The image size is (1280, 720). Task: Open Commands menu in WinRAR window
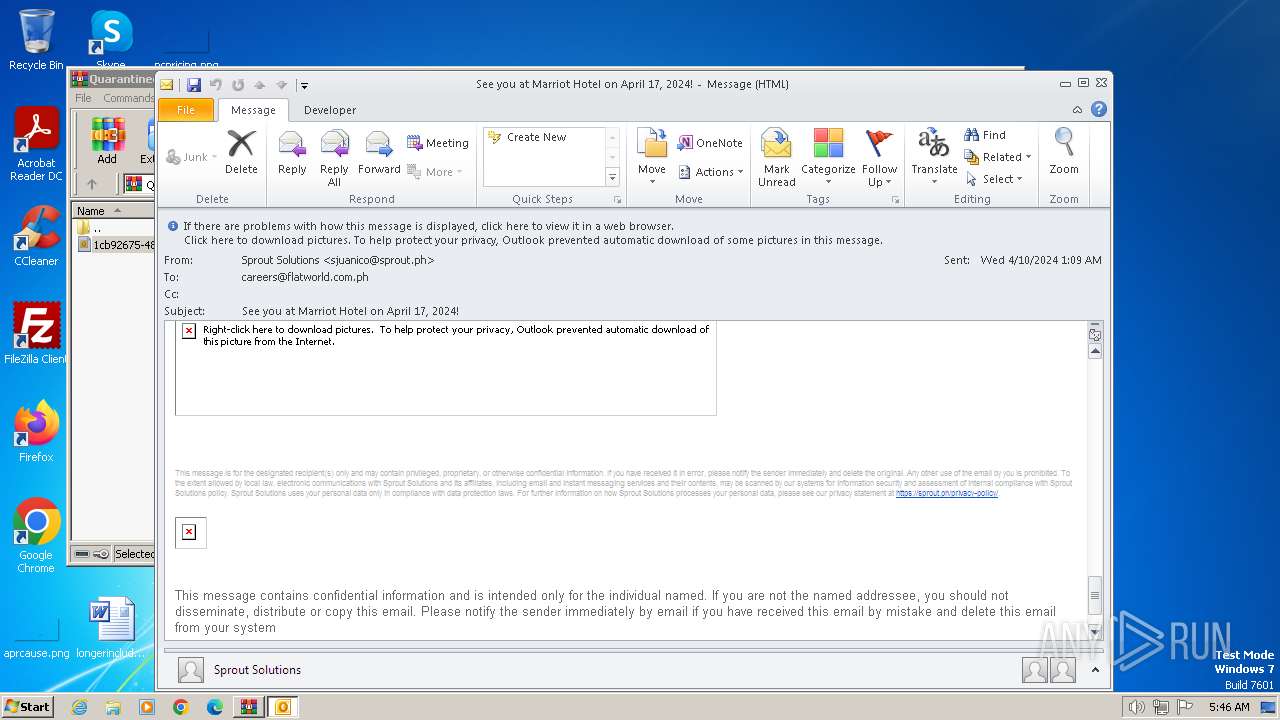tap(129, 98)
